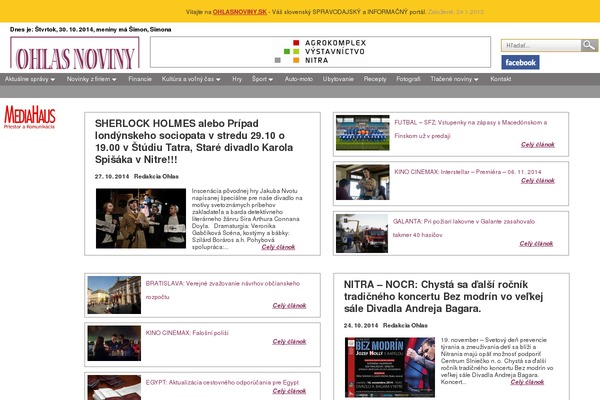Click the Agrokomplex Výstavníctvo Nitra banner
This screenshot has width=600, height=400.
tap(320, 52)
